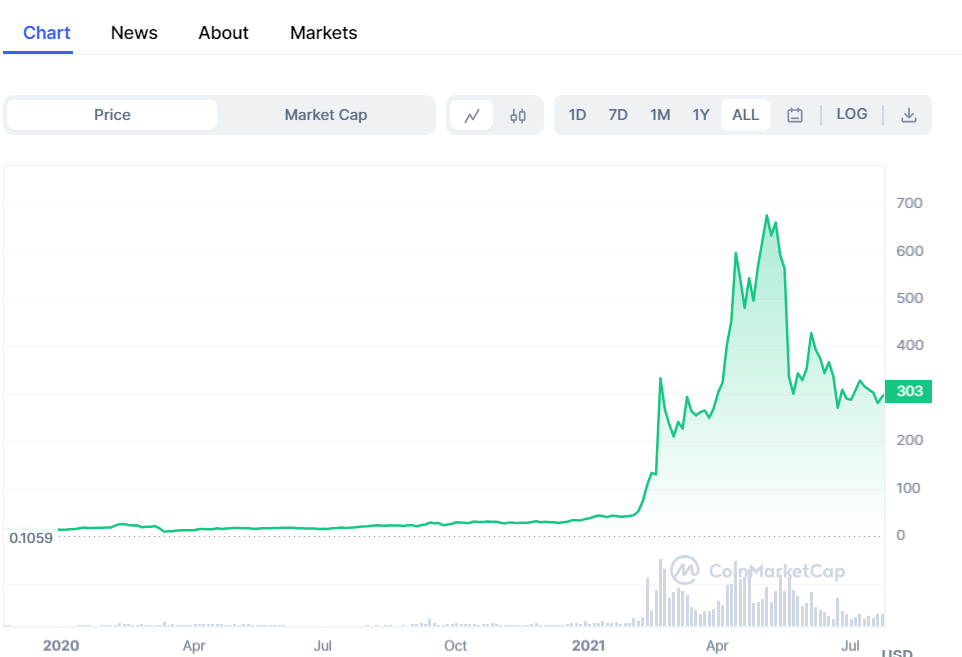Viewport: 962px width, 657px height.
Task: Click the price peak near 700
Action: (x=767, y=215)
